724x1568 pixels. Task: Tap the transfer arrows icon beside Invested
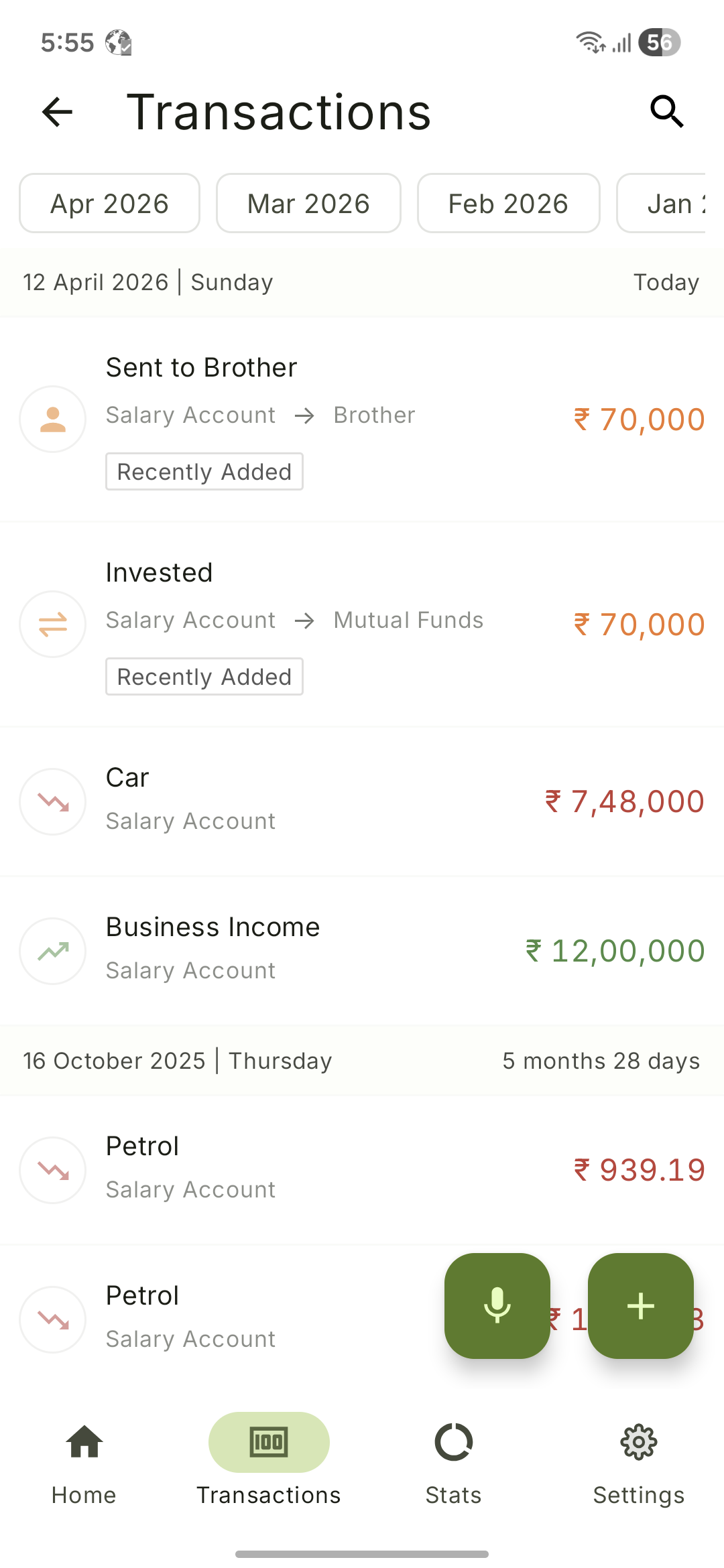53,625
